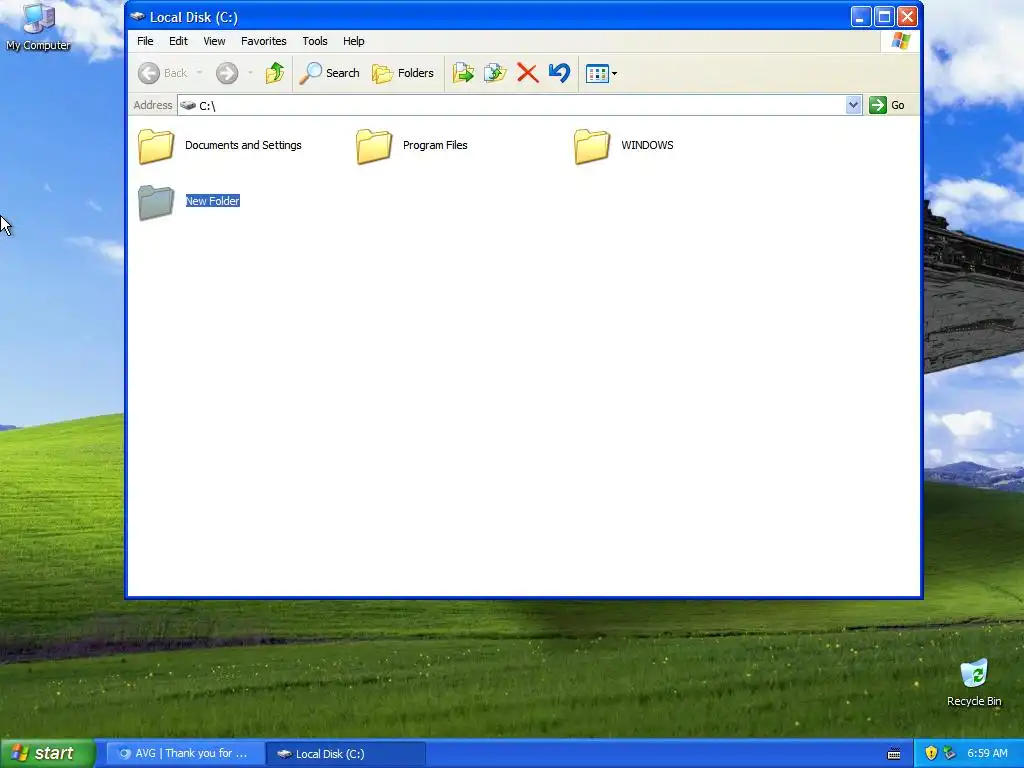1024x768 pixels.
Task: Click the Back navigation button
Action: click(163, 73)
